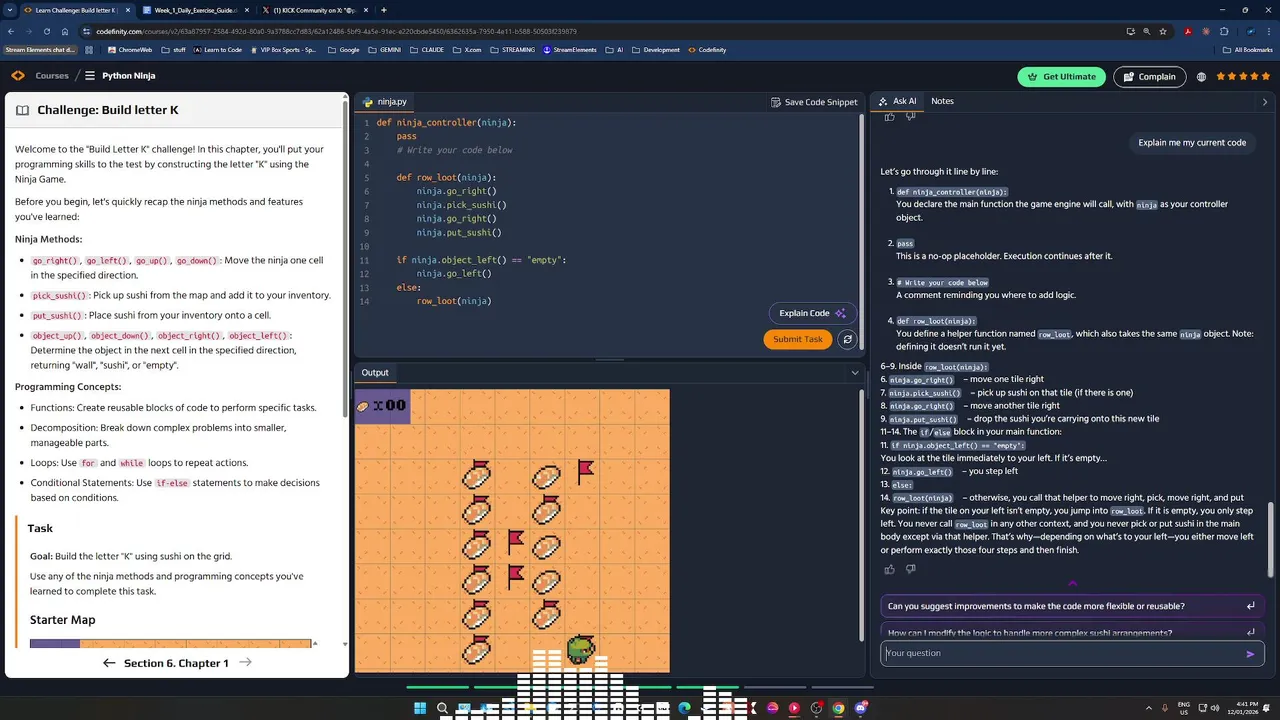Open the CLAUDE bookmarks folder
The height and width of the screenshot is (720, 1280).
tap(426, 49)
